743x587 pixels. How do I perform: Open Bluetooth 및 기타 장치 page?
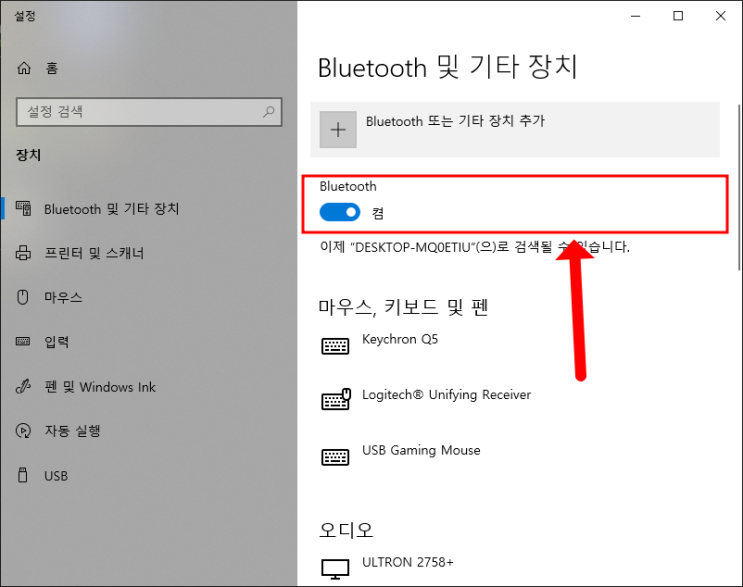point(149,208)
